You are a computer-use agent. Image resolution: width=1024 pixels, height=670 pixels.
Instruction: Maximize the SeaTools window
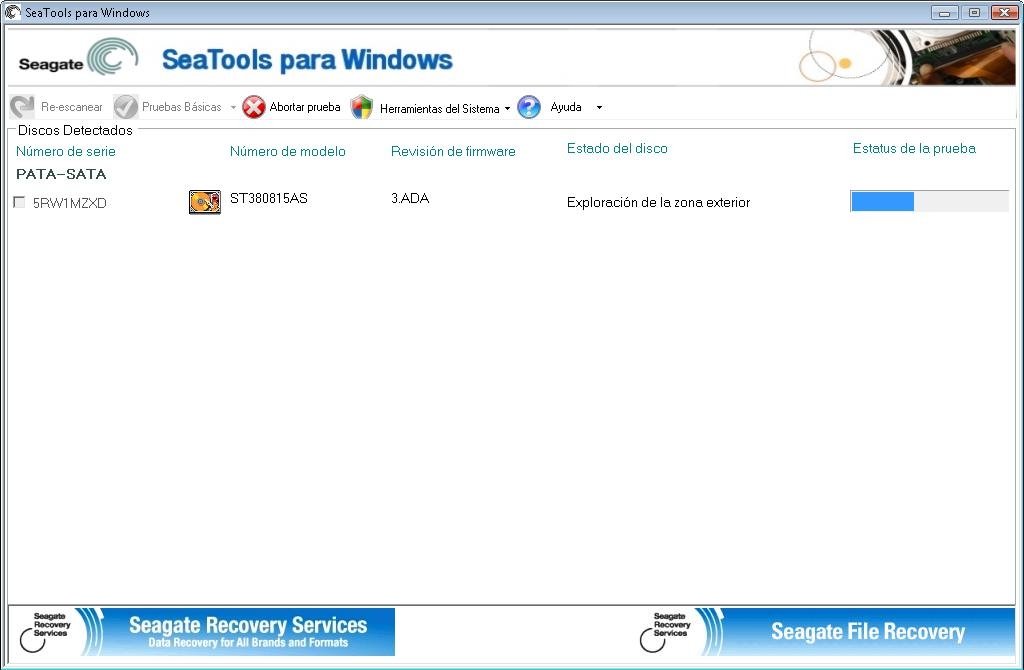coord(974,12)
